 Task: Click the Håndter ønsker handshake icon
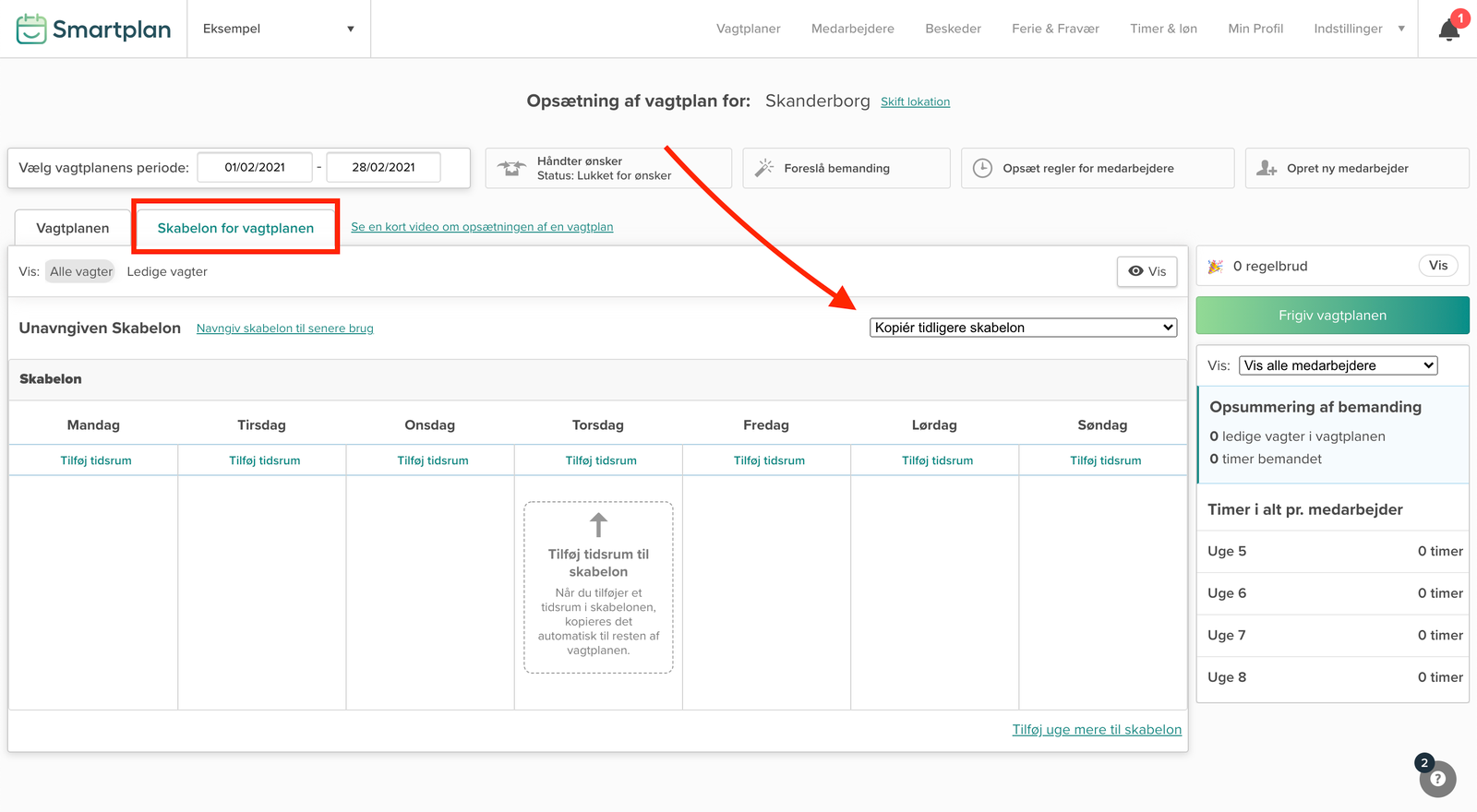[x=511, y=168]
